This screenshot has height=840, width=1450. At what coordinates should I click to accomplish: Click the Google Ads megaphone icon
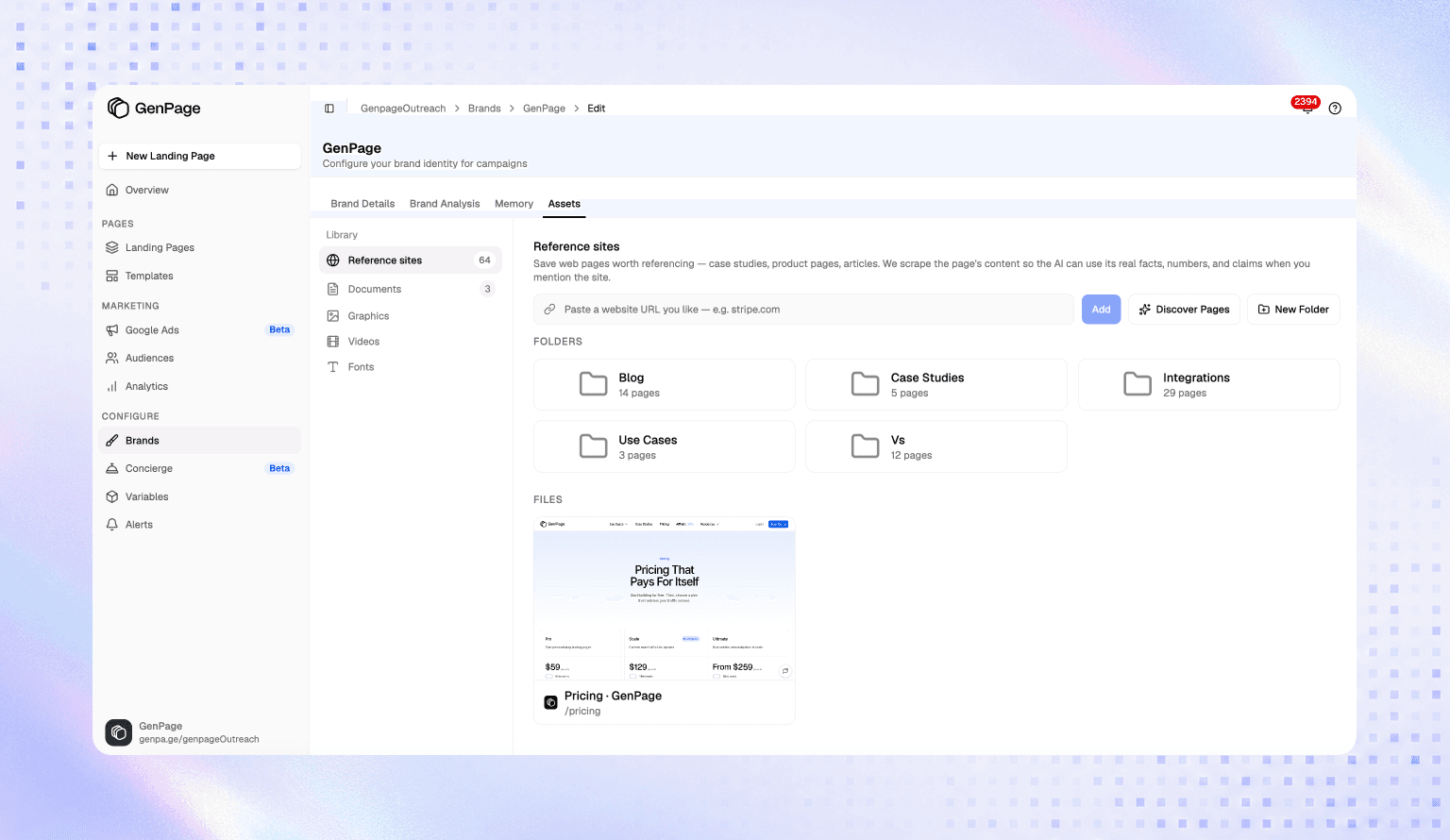[112, 330]
